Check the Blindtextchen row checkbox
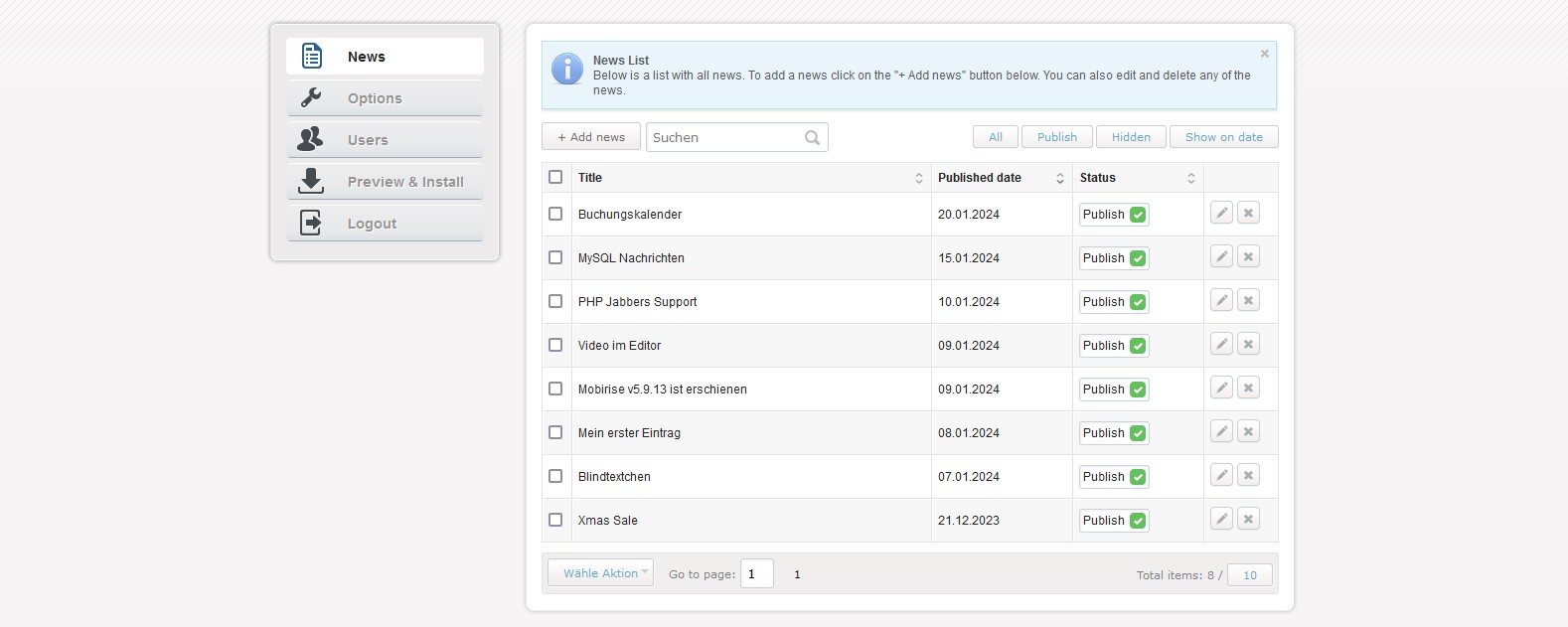1568x627 pixels. coord(555,476)
